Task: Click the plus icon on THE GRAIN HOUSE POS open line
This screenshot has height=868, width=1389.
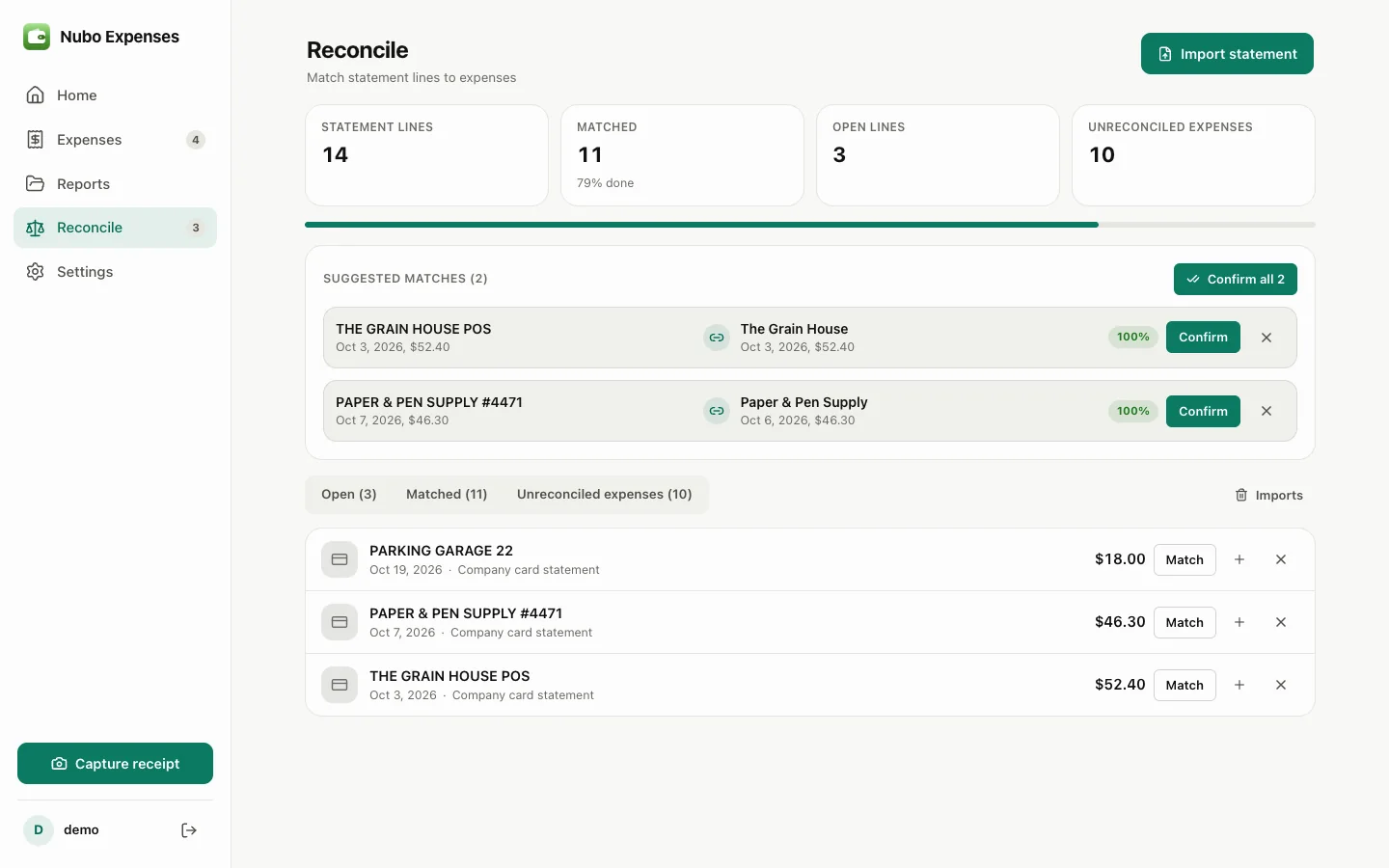Action: pos(1239,685)
